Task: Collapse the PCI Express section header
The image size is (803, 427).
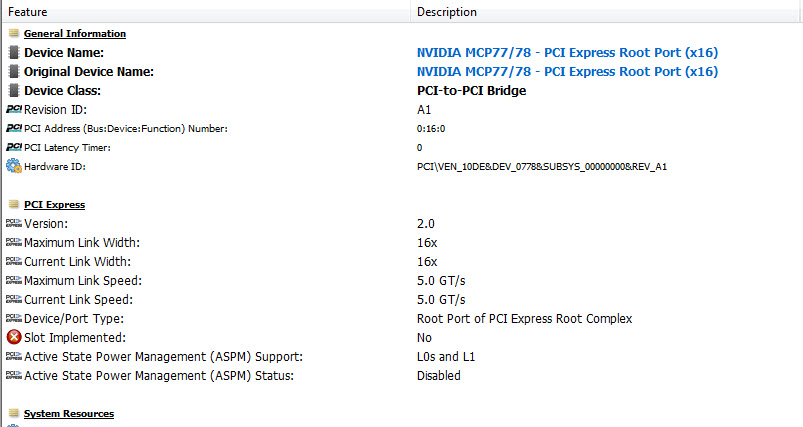Action: point(54,205)
